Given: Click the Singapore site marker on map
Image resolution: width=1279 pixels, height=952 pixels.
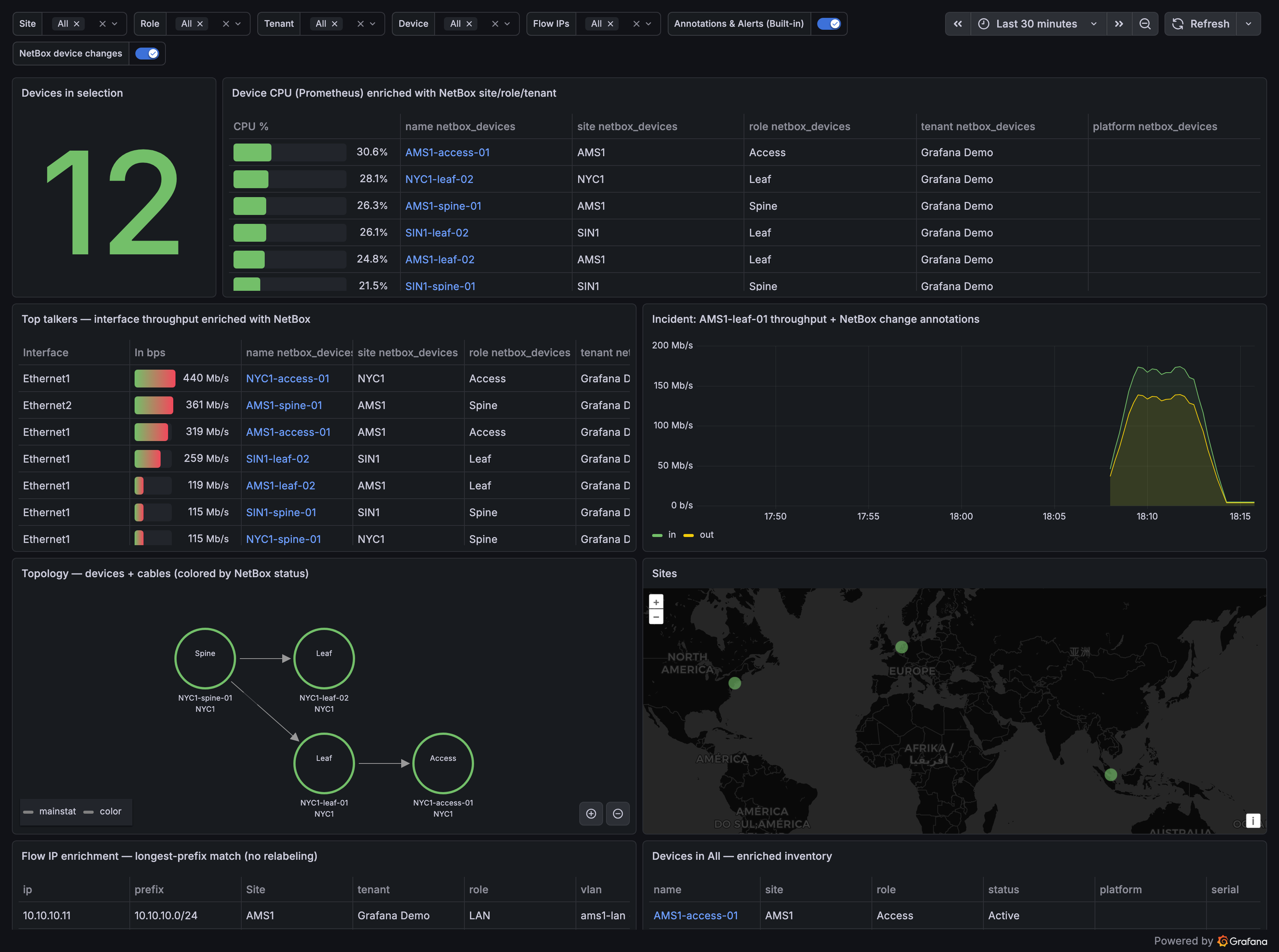Looking at the screenshot, I should coord(1111,775).
